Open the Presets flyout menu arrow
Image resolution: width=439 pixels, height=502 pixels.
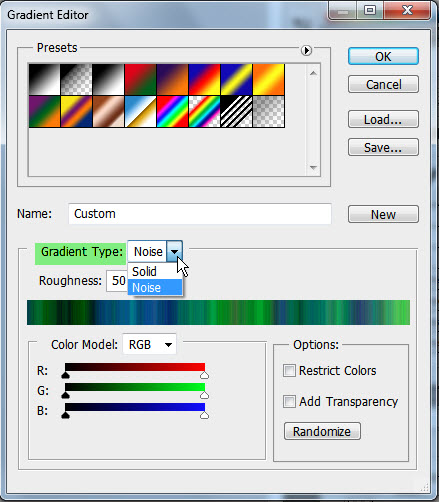pos(306,50)
